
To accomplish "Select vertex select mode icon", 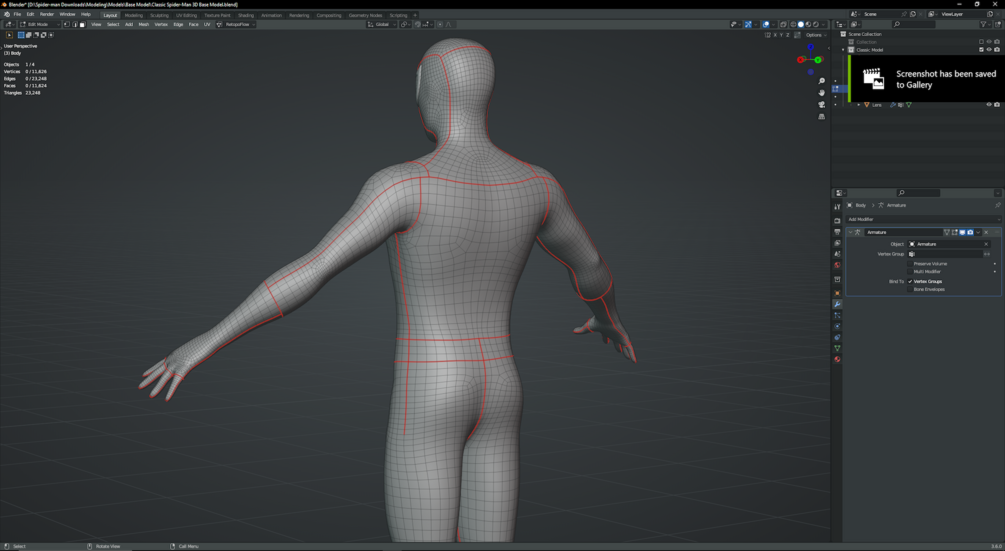I will [x=67, y=24].
